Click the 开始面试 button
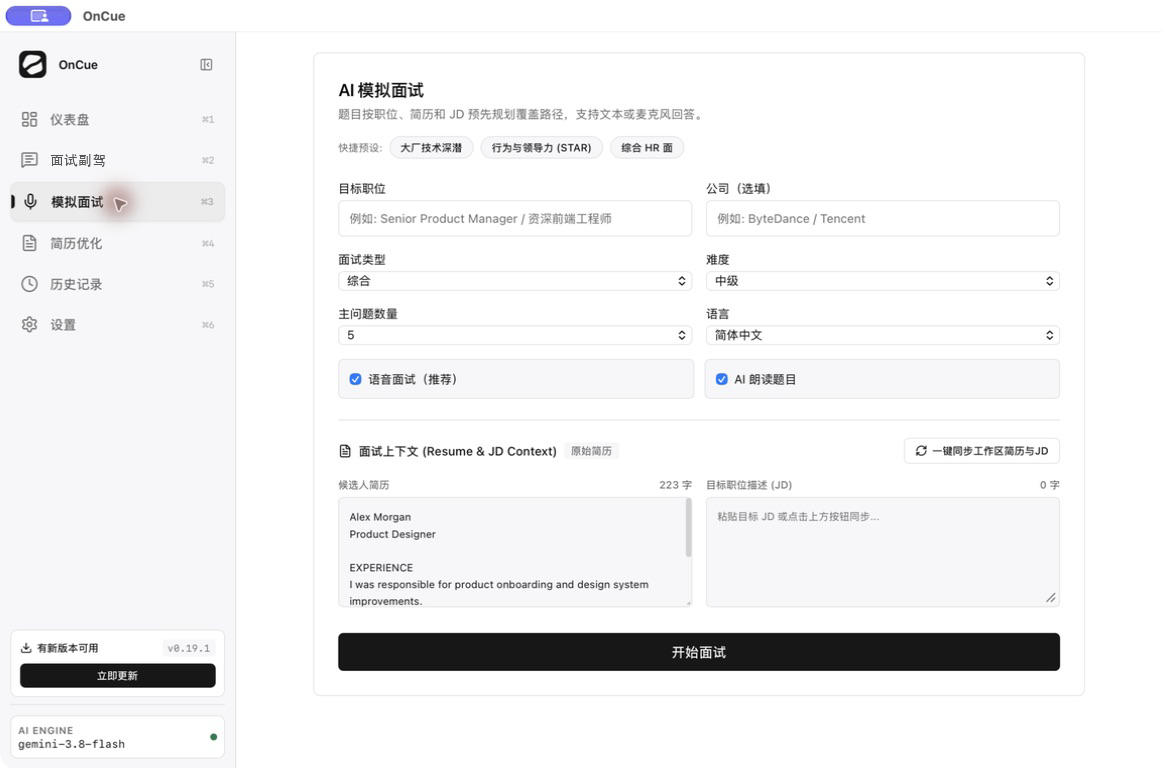The width and height of the screenshot is (1162, 768). [699, 652]
